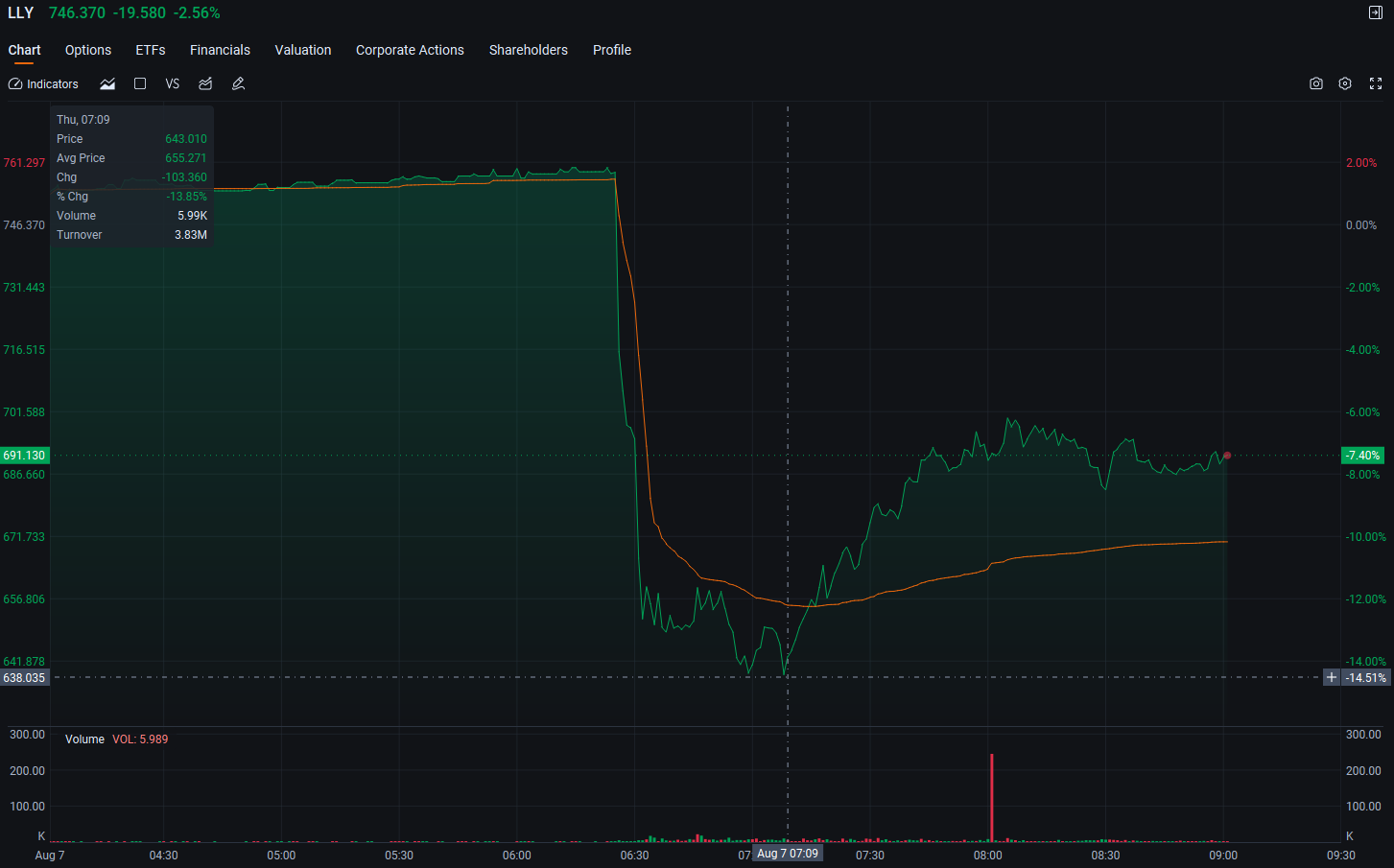
Task: Click the 06:00 time axis label
Action: click(x=517, y=856)
